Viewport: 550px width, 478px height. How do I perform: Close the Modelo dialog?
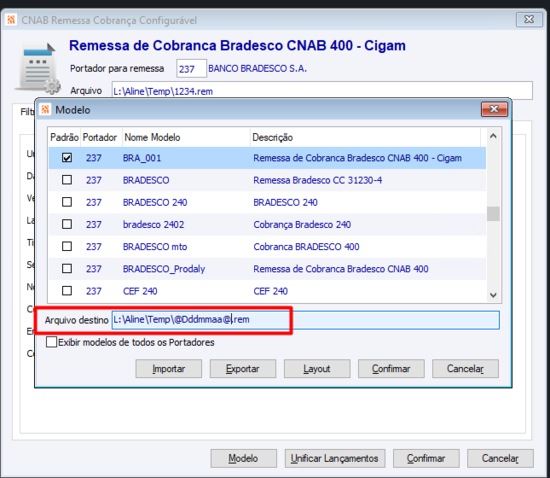pos(494,109)
